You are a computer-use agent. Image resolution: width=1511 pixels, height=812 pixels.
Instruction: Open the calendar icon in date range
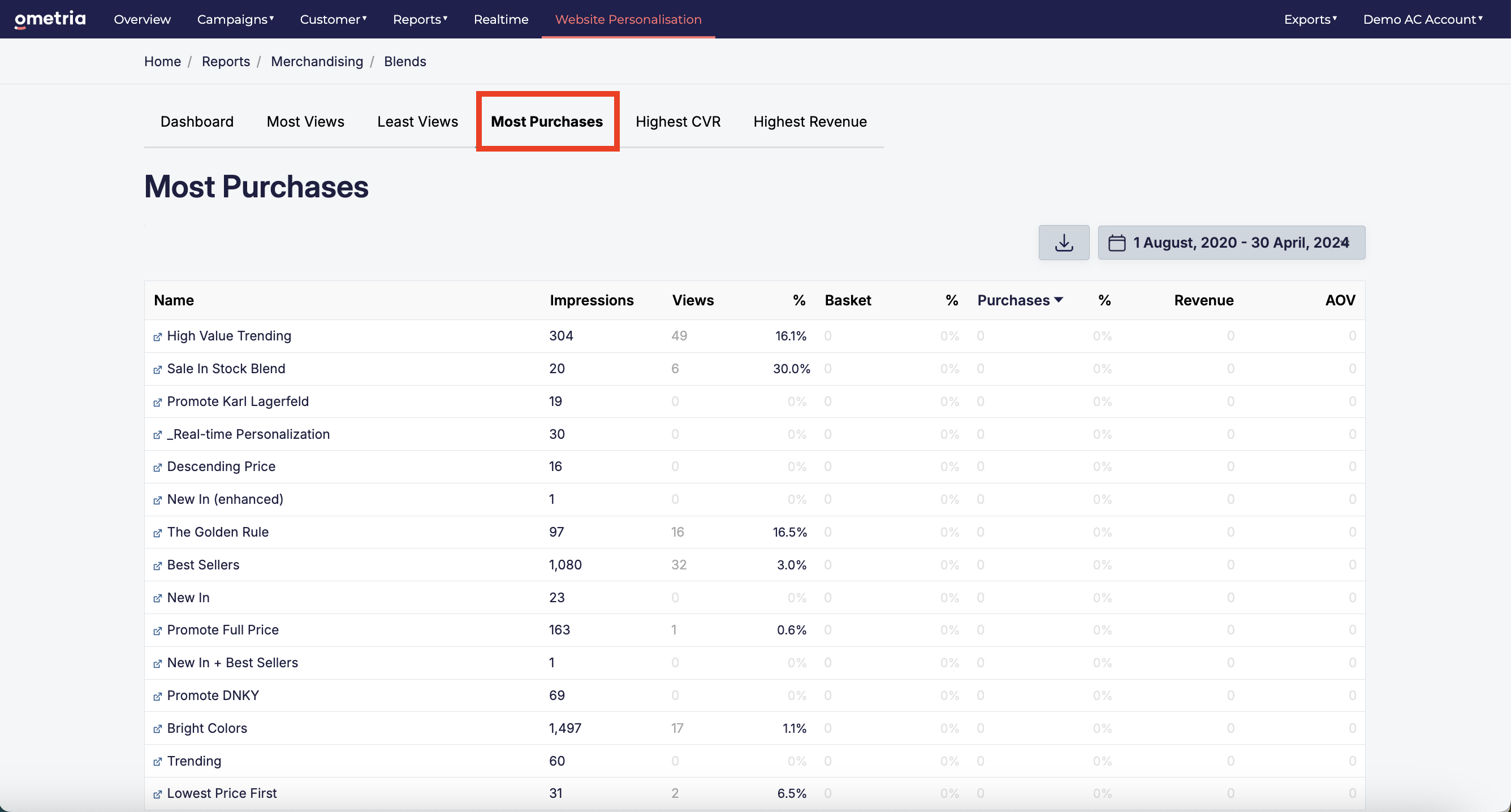point(1116,243)
